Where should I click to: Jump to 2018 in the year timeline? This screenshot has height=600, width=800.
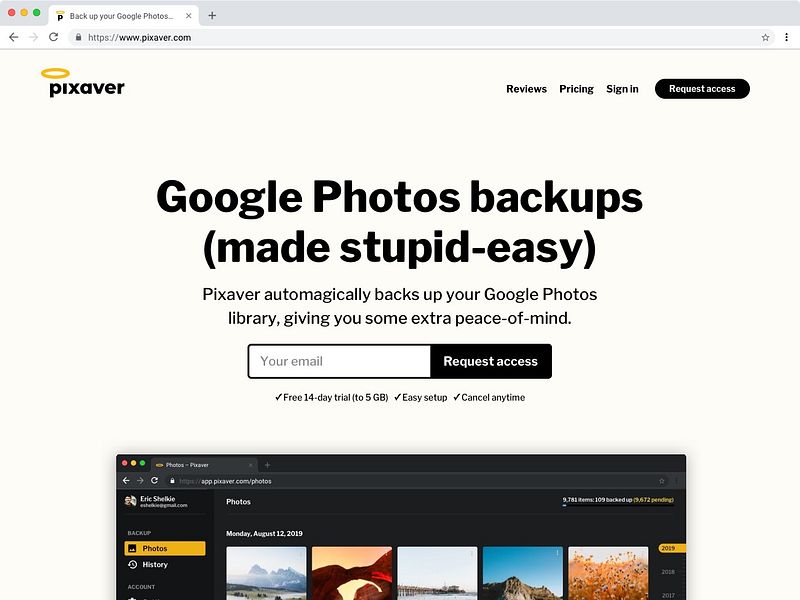point(668,572)
